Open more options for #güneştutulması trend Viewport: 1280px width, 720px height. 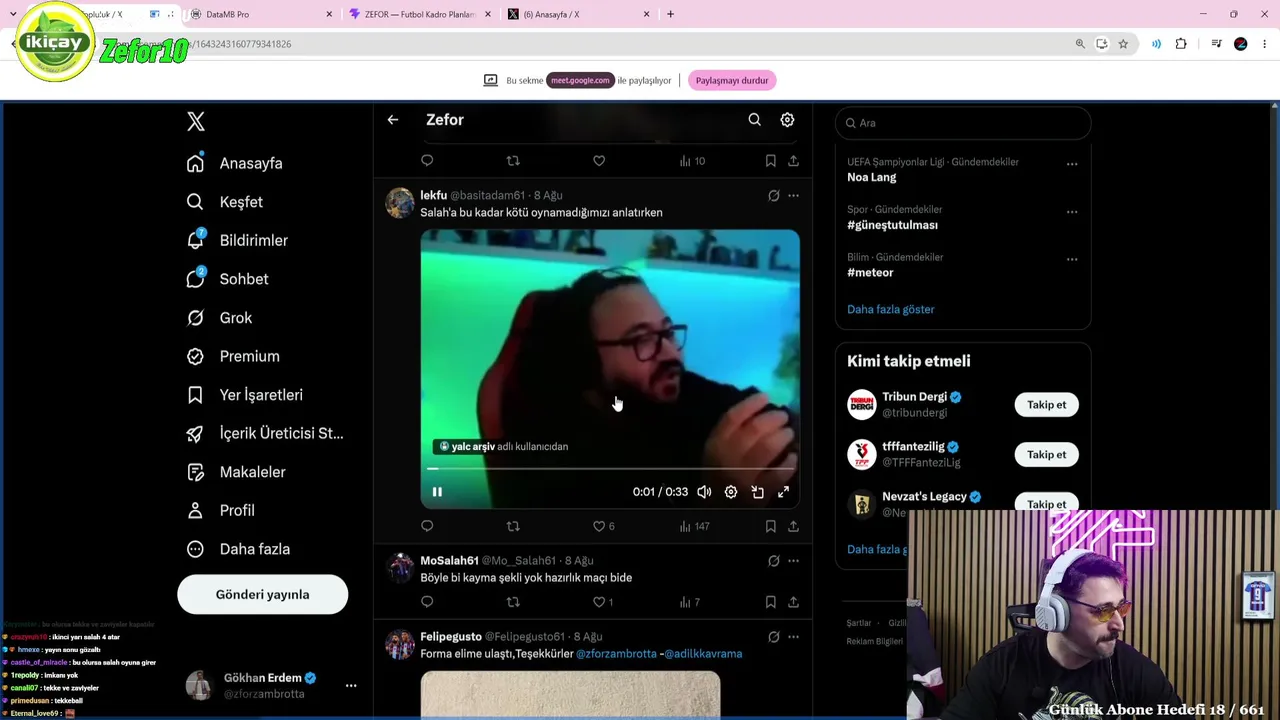point(1072,212)
